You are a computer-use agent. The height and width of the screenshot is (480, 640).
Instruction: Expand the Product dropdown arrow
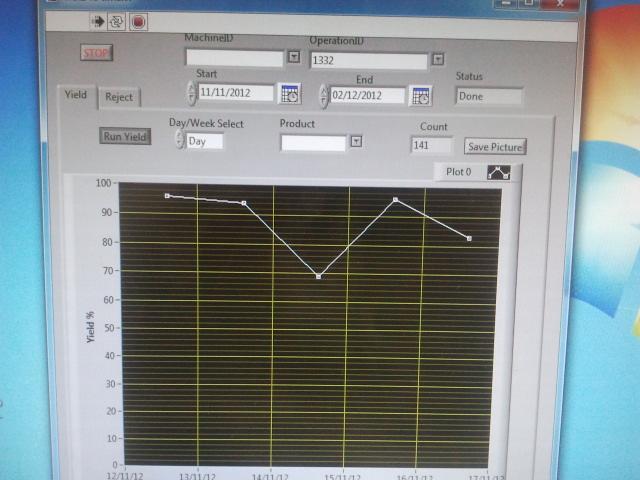point(356,142)
